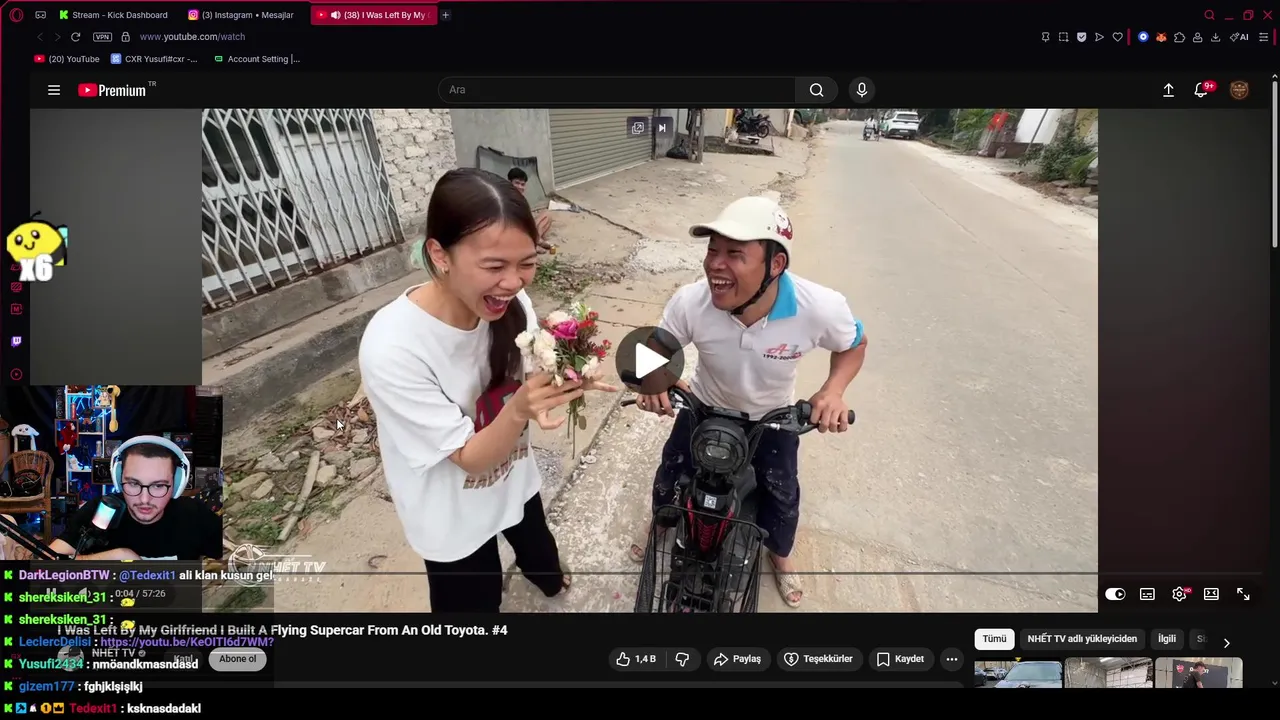
Task: Open YouTube notifications bell
Action: point(1202,90)
